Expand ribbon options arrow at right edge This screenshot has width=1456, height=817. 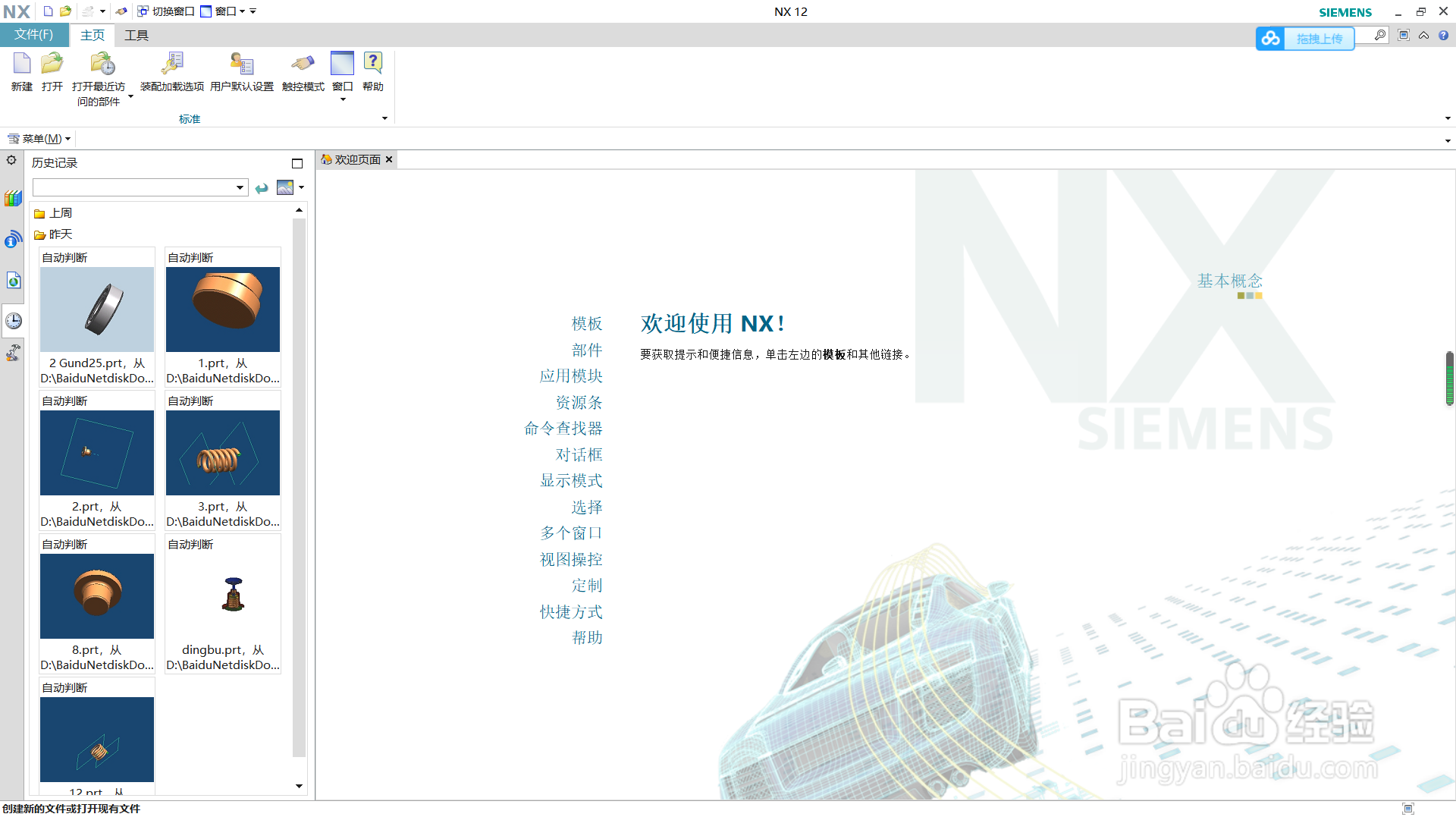click(x=1448, y=118)
